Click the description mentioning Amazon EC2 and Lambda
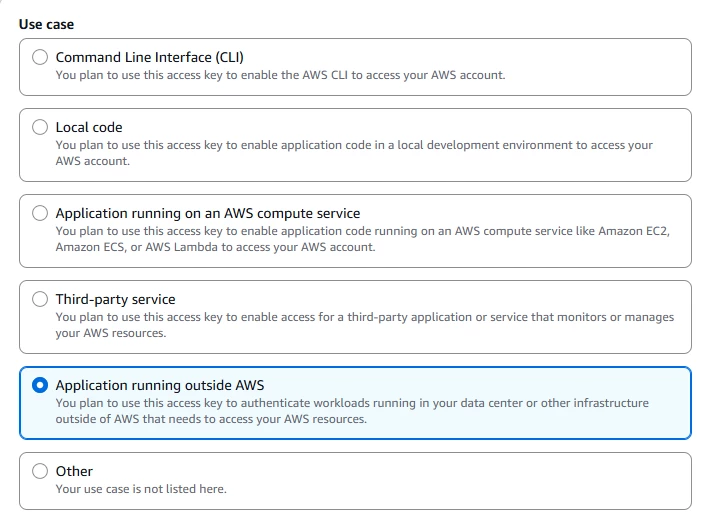The image size is (721, 514). [x=363, y=239]
